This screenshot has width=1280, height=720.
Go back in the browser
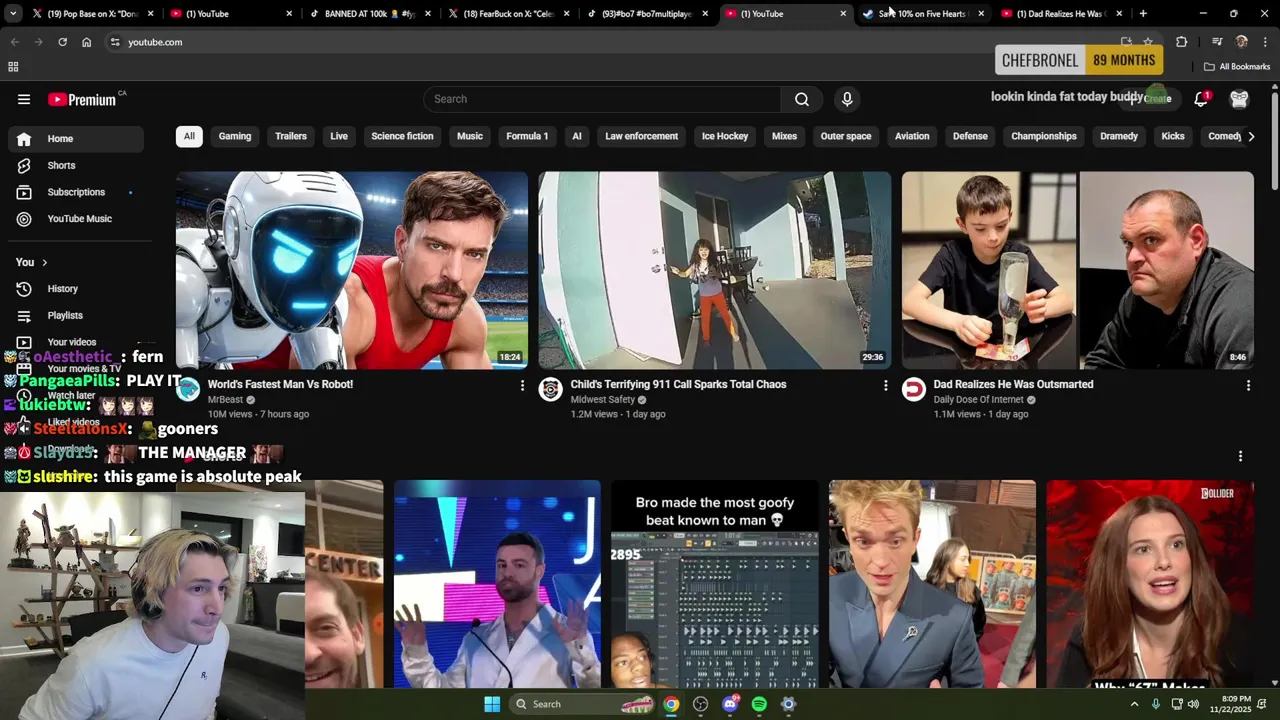14,42
